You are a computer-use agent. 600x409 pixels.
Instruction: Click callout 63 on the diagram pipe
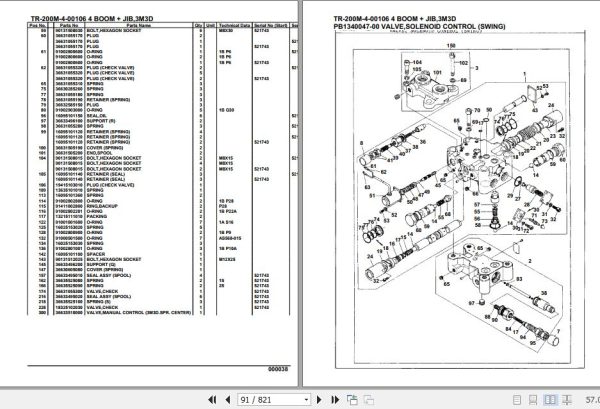367,187
